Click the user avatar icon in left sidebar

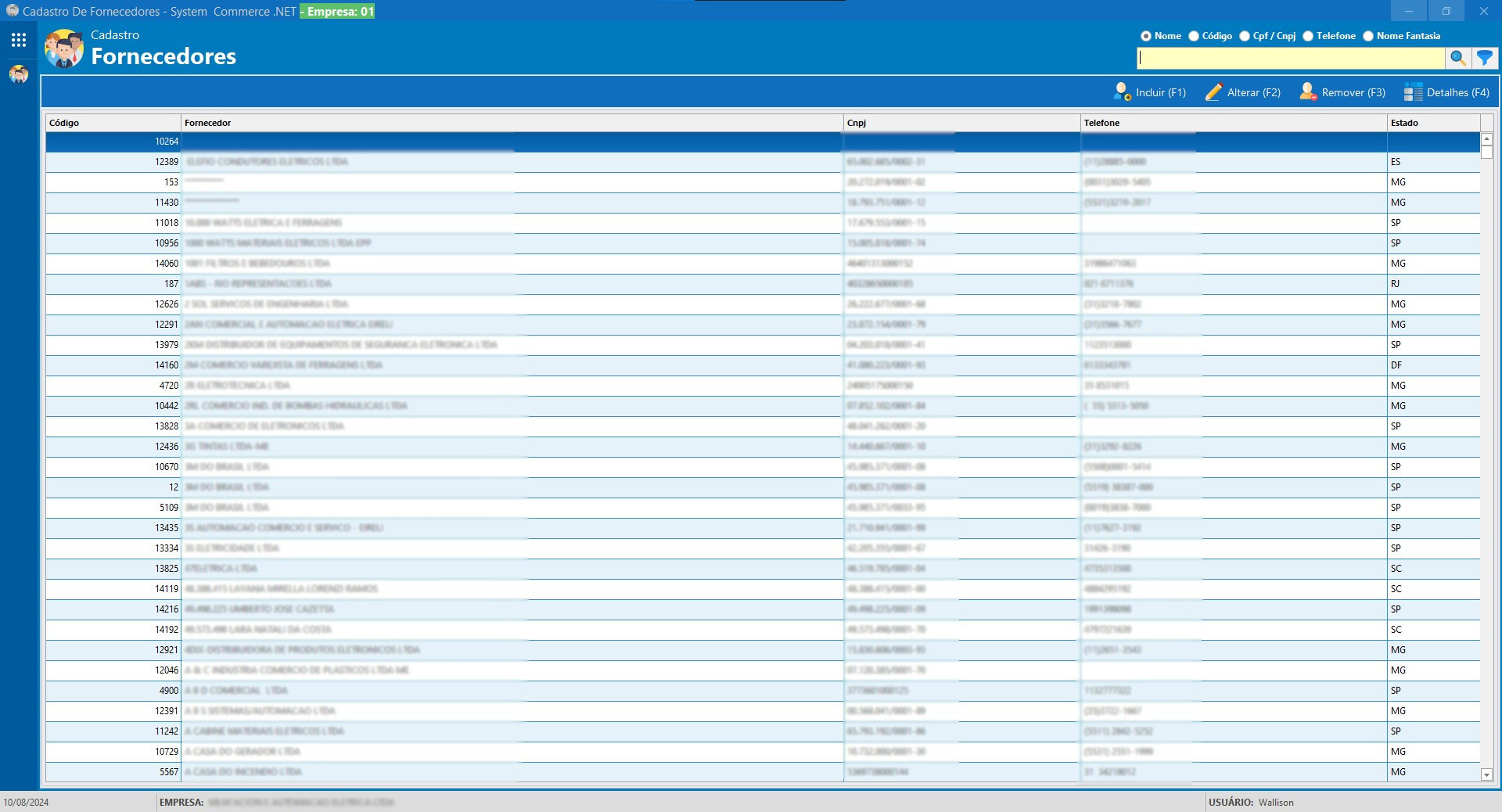click(x=19, y=74)
